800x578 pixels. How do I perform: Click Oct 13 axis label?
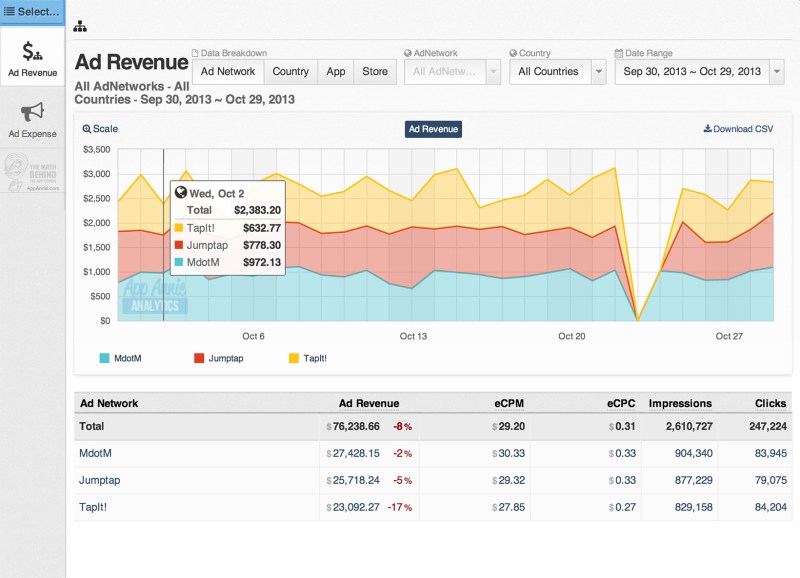point(413,336)
